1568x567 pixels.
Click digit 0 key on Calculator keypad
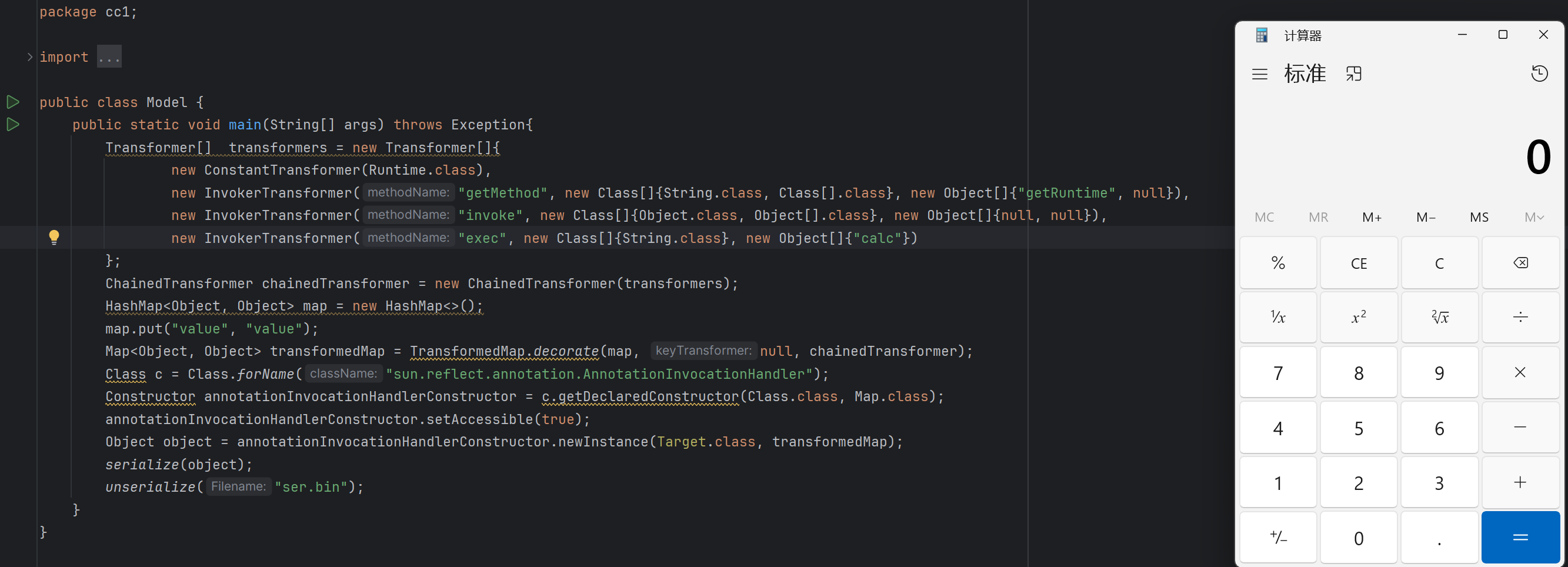click(1359, 537)
